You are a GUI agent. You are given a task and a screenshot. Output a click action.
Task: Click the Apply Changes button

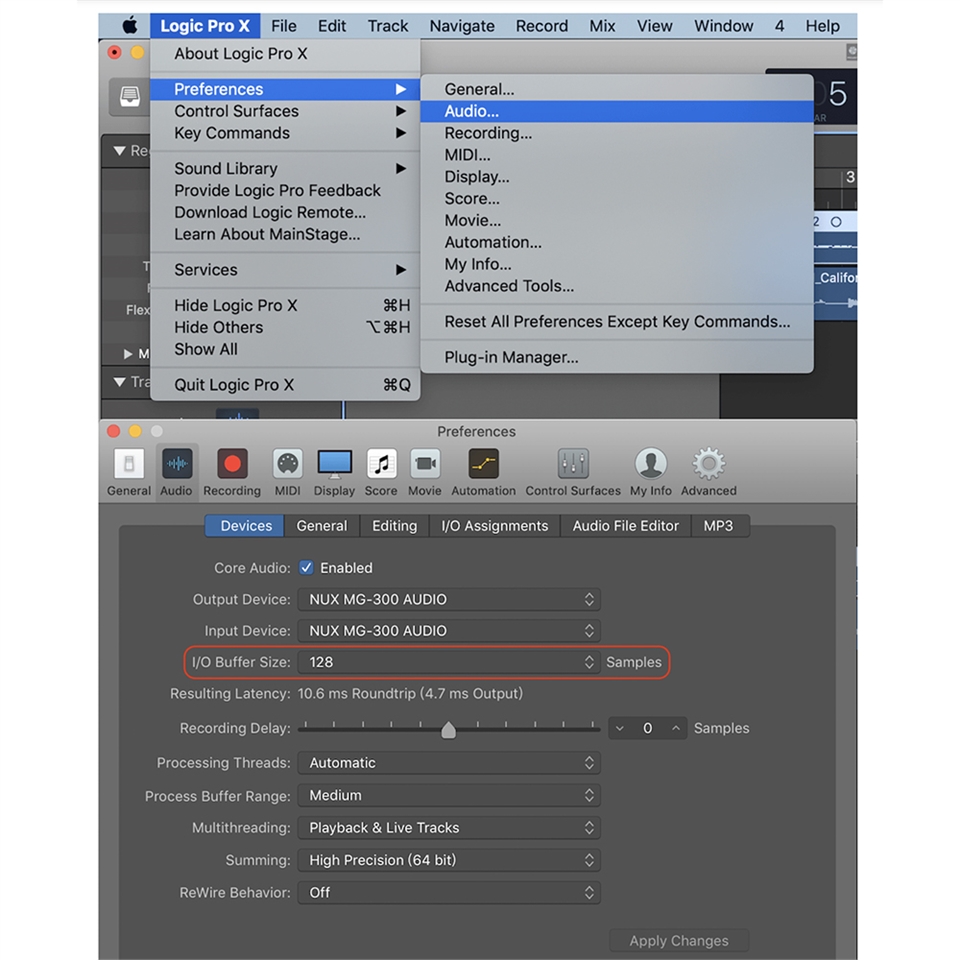(679, 940)
